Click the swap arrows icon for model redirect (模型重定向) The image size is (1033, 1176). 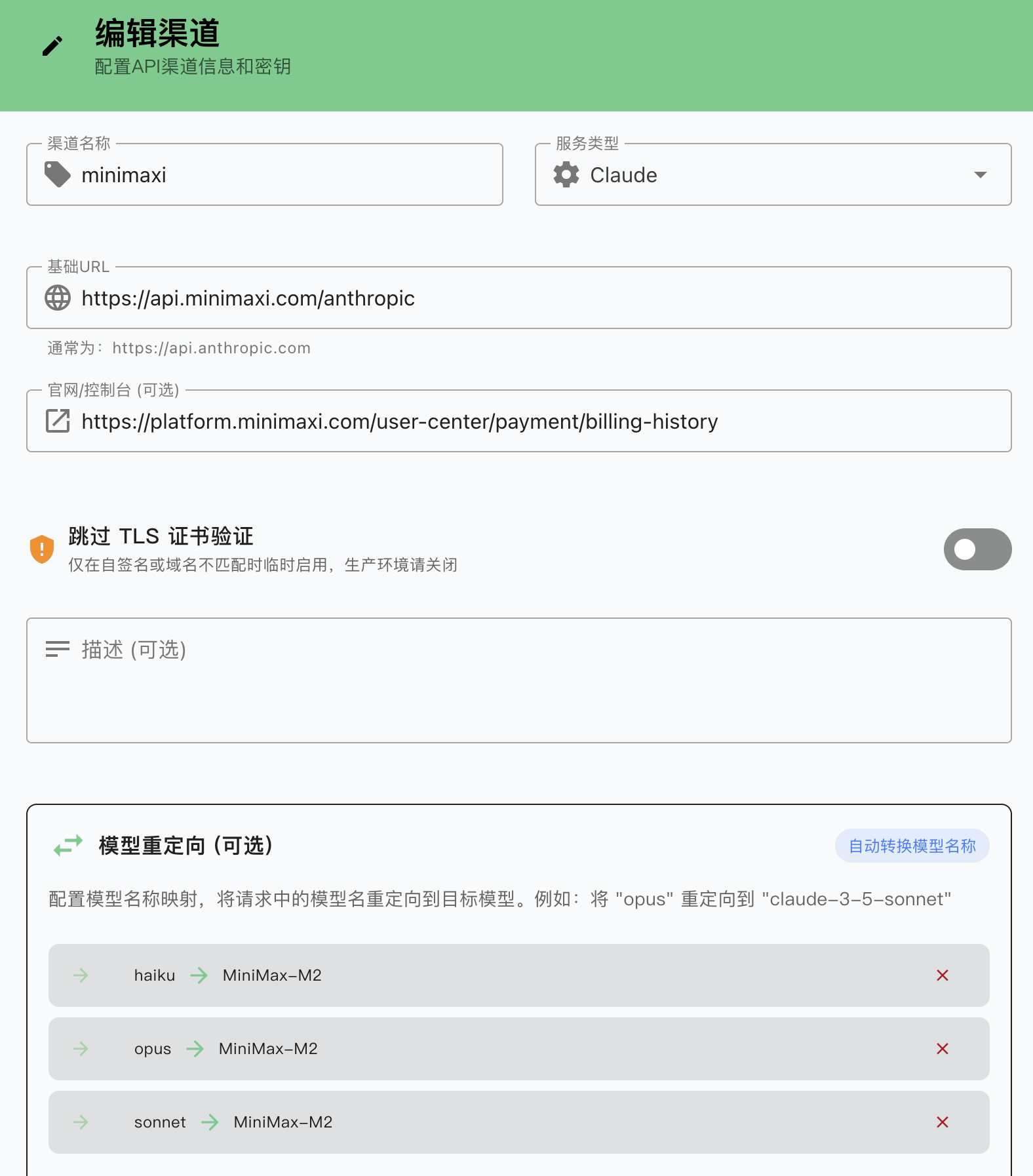(68, 845)
